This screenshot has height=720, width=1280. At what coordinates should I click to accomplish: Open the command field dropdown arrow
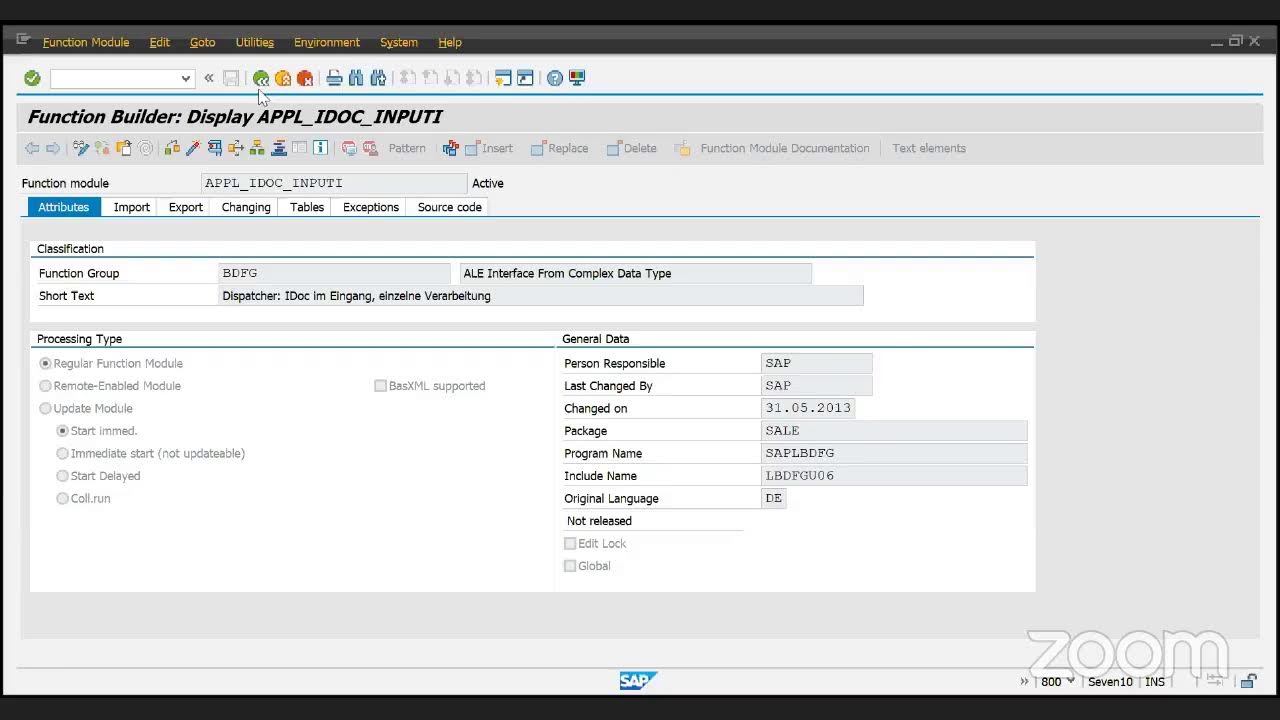(185, 78)
